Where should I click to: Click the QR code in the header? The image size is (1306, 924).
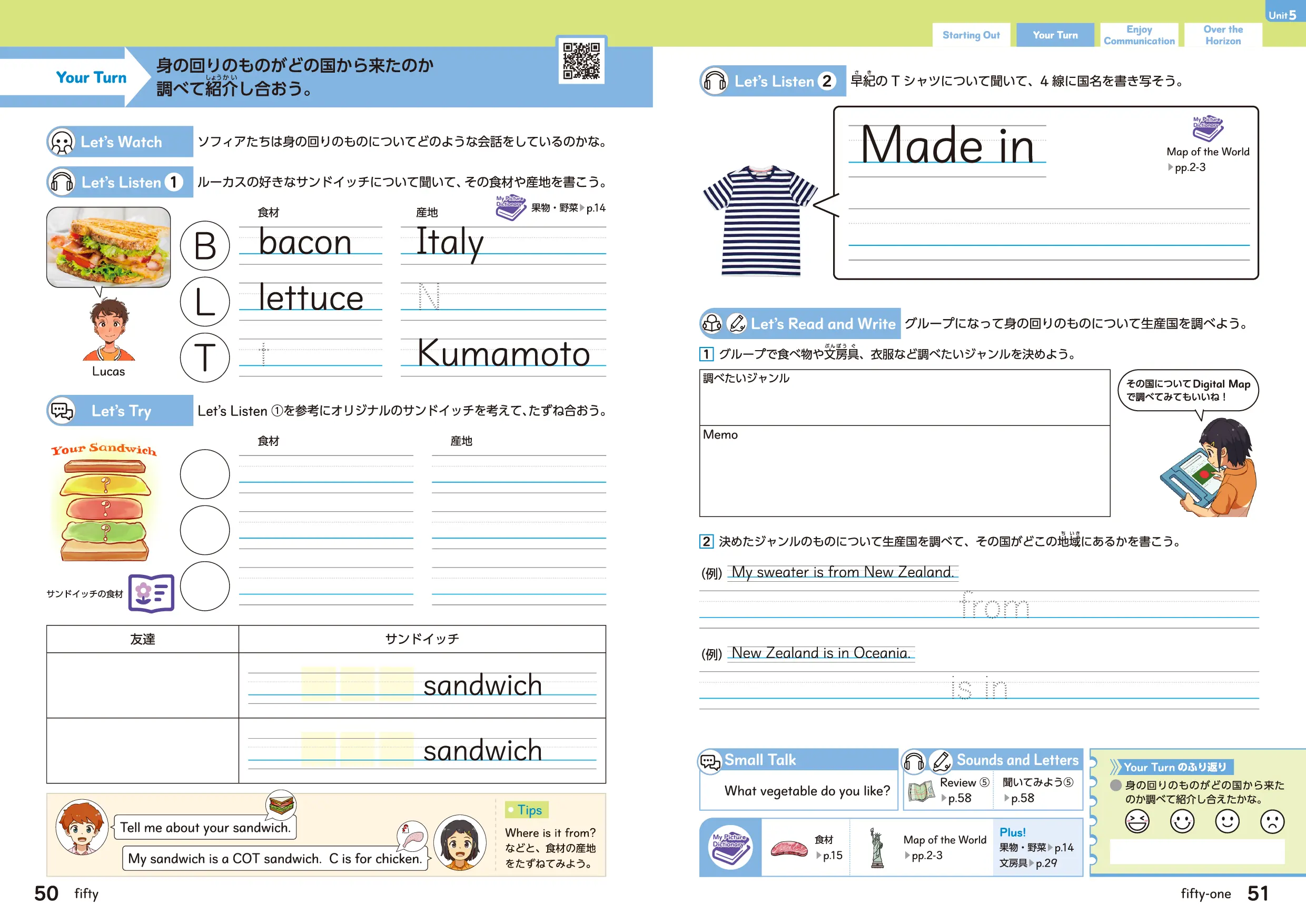tap(581, 61)
